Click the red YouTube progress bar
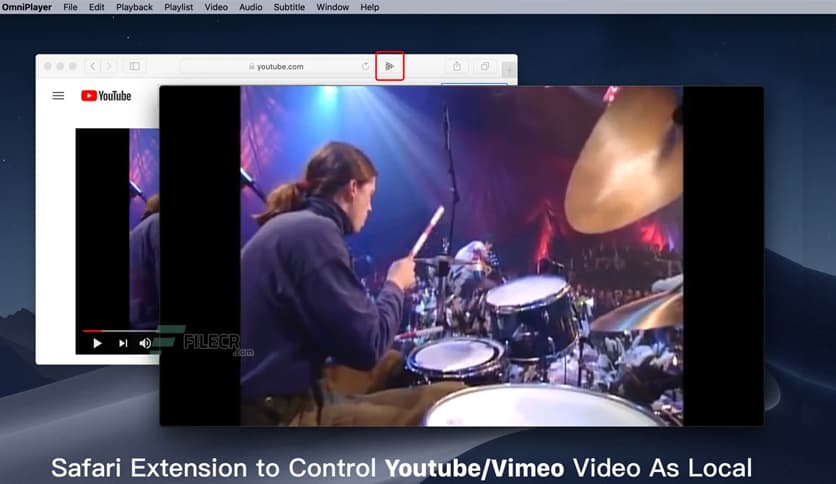 (92, 331)
